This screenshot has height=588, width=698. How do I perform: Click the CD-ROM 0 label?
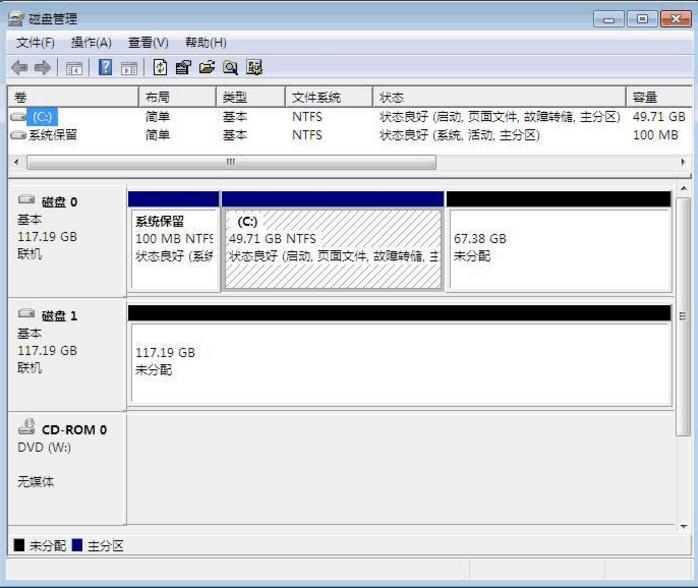pyautogui.click(x=74, y=430)
